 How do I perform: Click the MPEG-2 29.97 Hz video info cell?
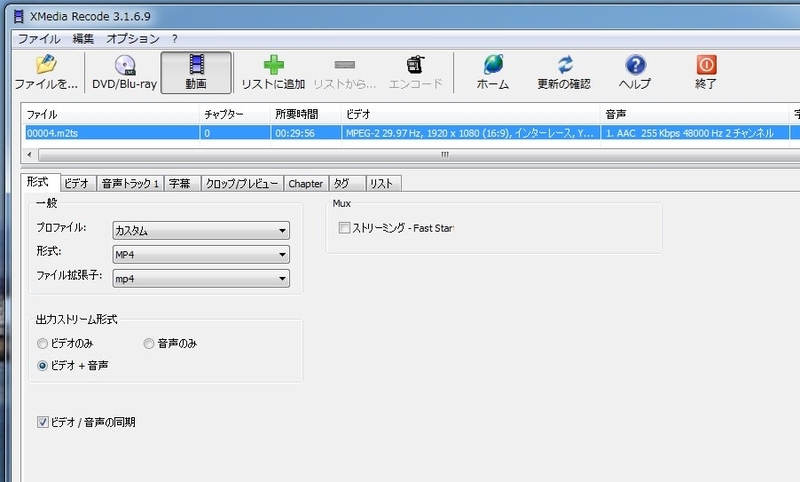469,134
